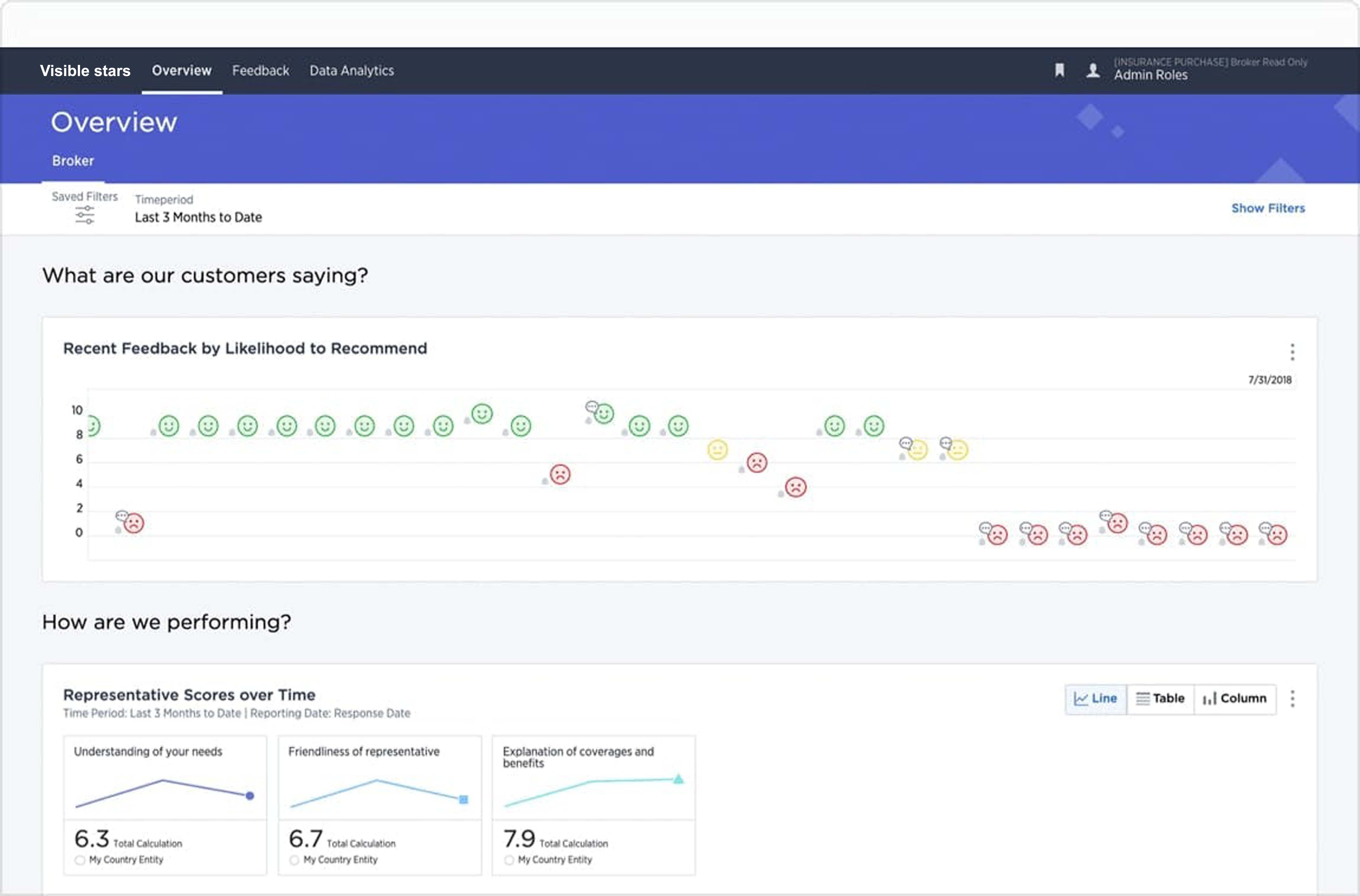Click the first red sad face with comment bubble

134,523
